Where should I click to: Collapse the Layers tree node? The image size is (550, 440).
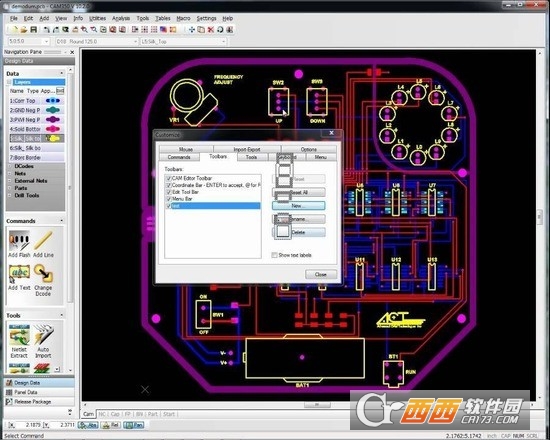point(9,82)
